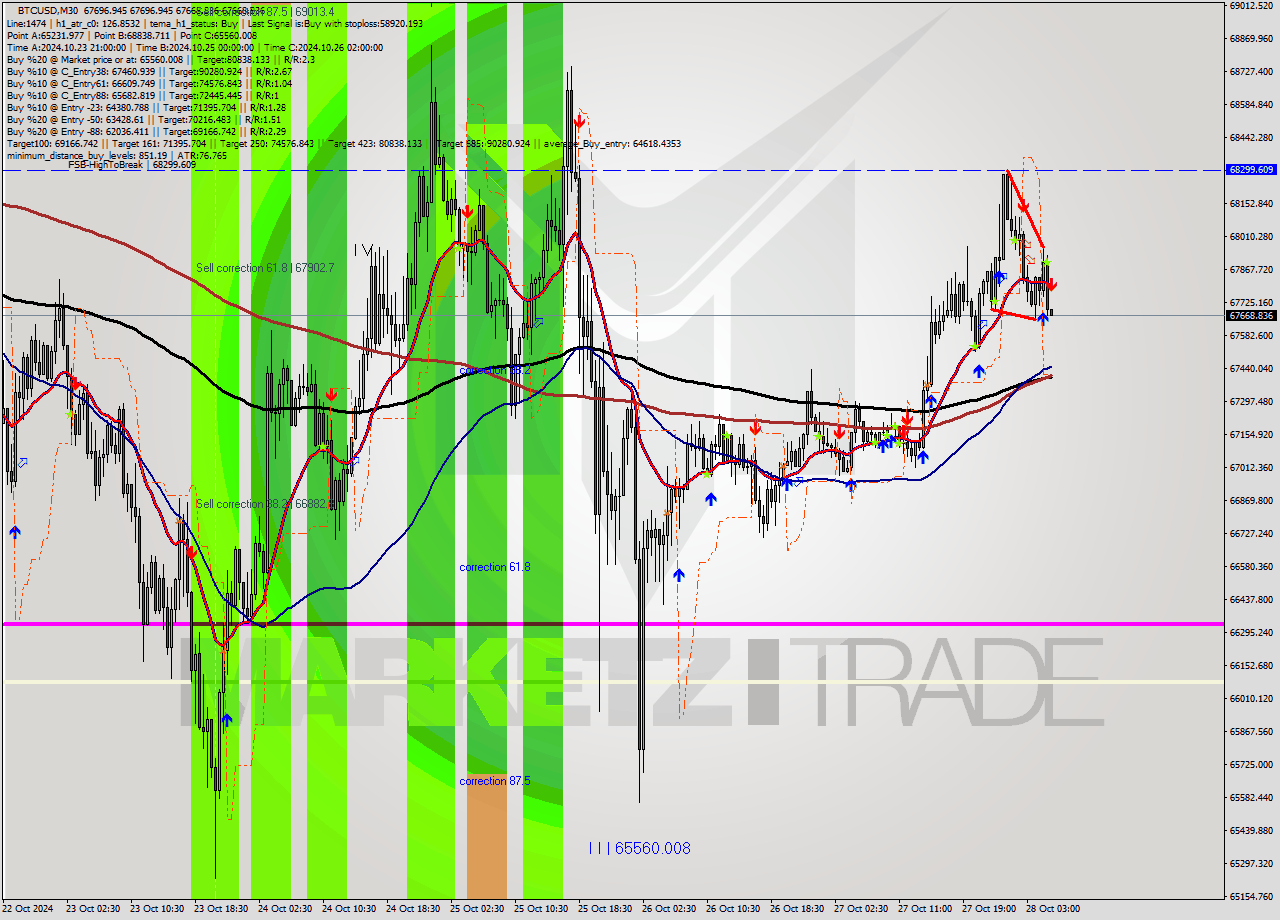1280x920 pixels.
Task: Click '24 Oct 10:30' on the time axis
Action: coord(350,909)
